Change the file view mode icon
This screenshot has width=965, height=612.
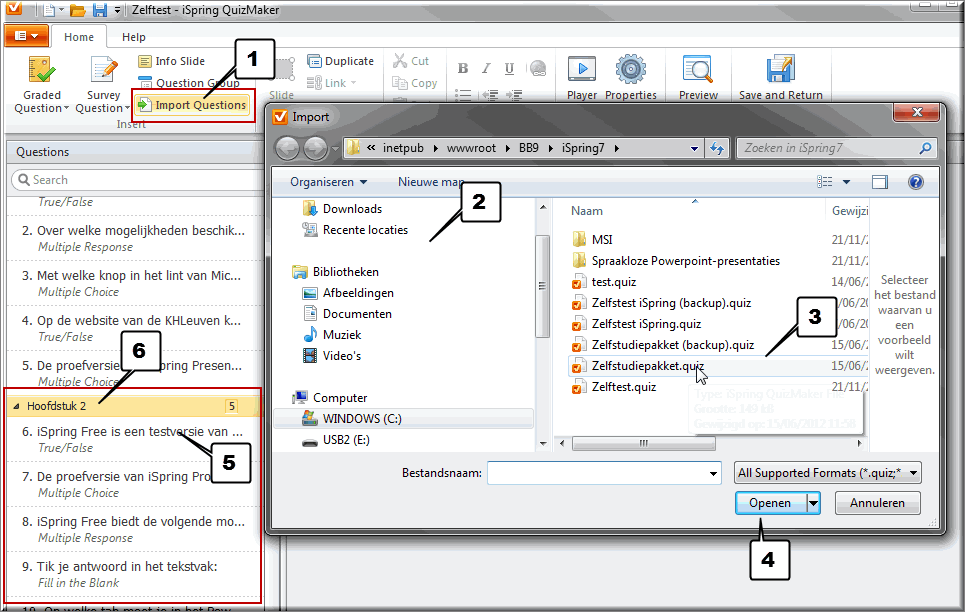coord(824,182)
